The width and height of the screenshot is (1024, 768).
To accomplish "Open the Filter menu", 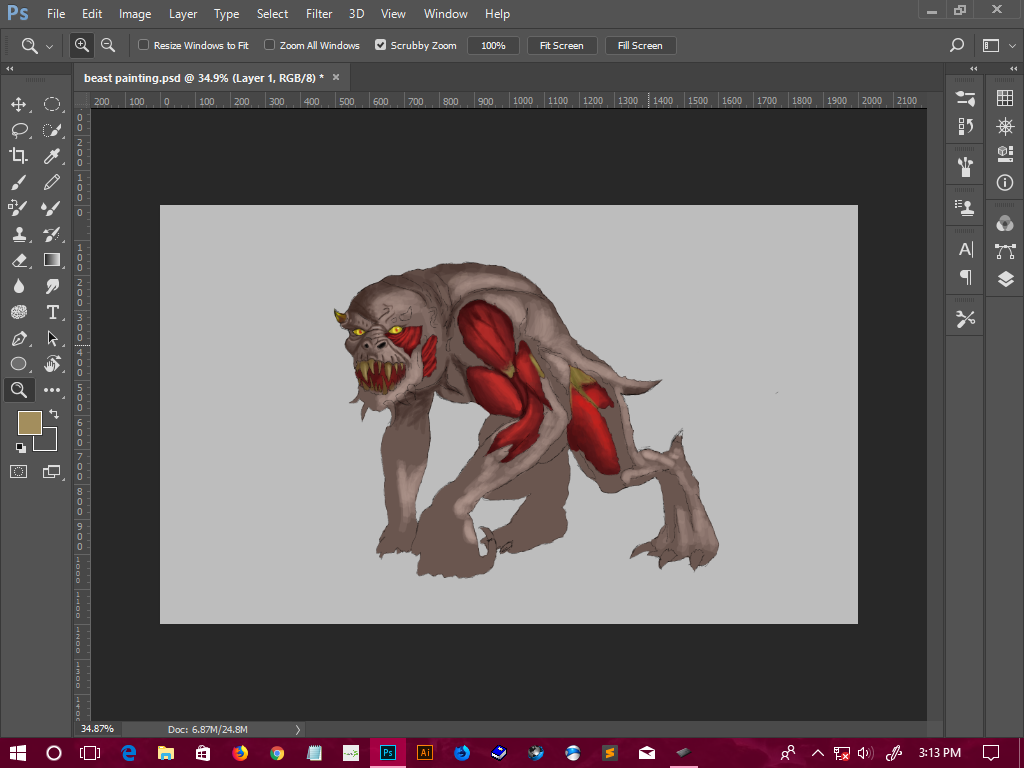I will (318, 13).
